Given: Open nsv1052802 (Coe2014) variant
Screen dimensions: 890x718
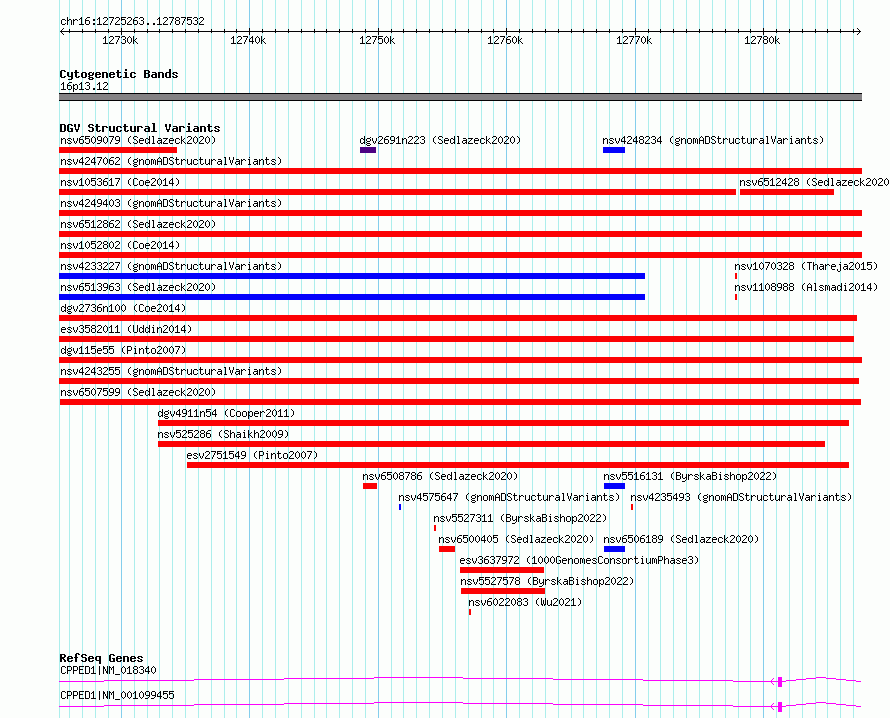Looking at the screenshot, I should point(120,245).
